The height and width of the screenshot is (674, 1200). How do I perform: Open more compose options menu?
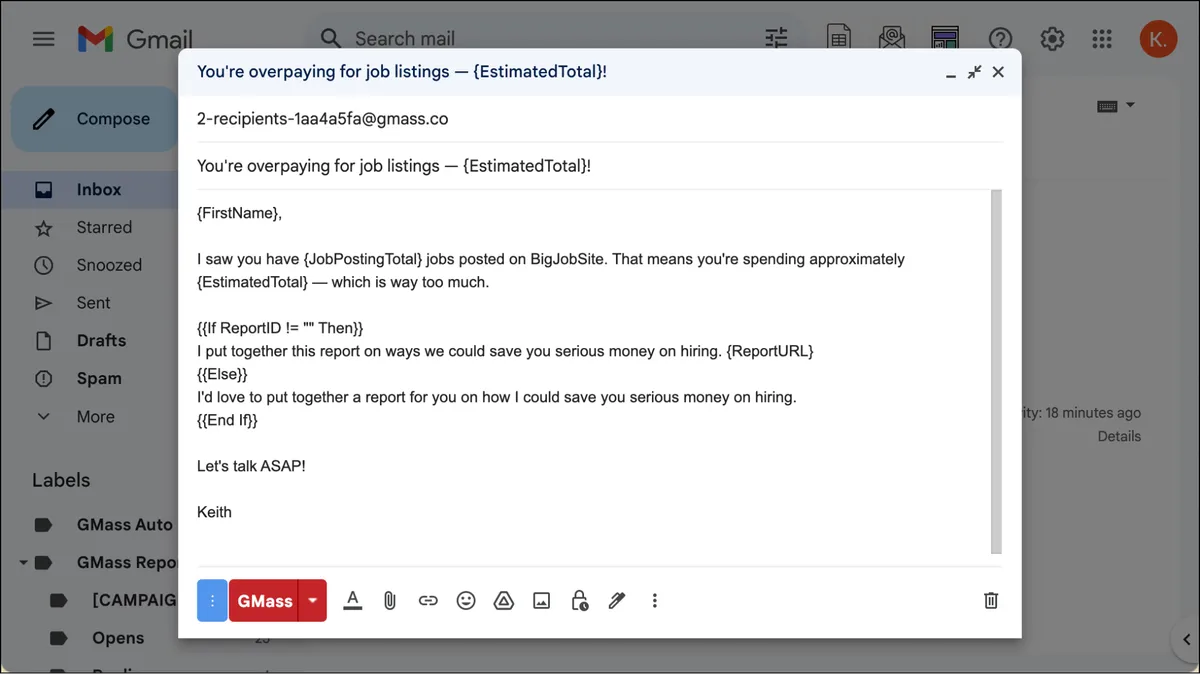click(655, 601)
